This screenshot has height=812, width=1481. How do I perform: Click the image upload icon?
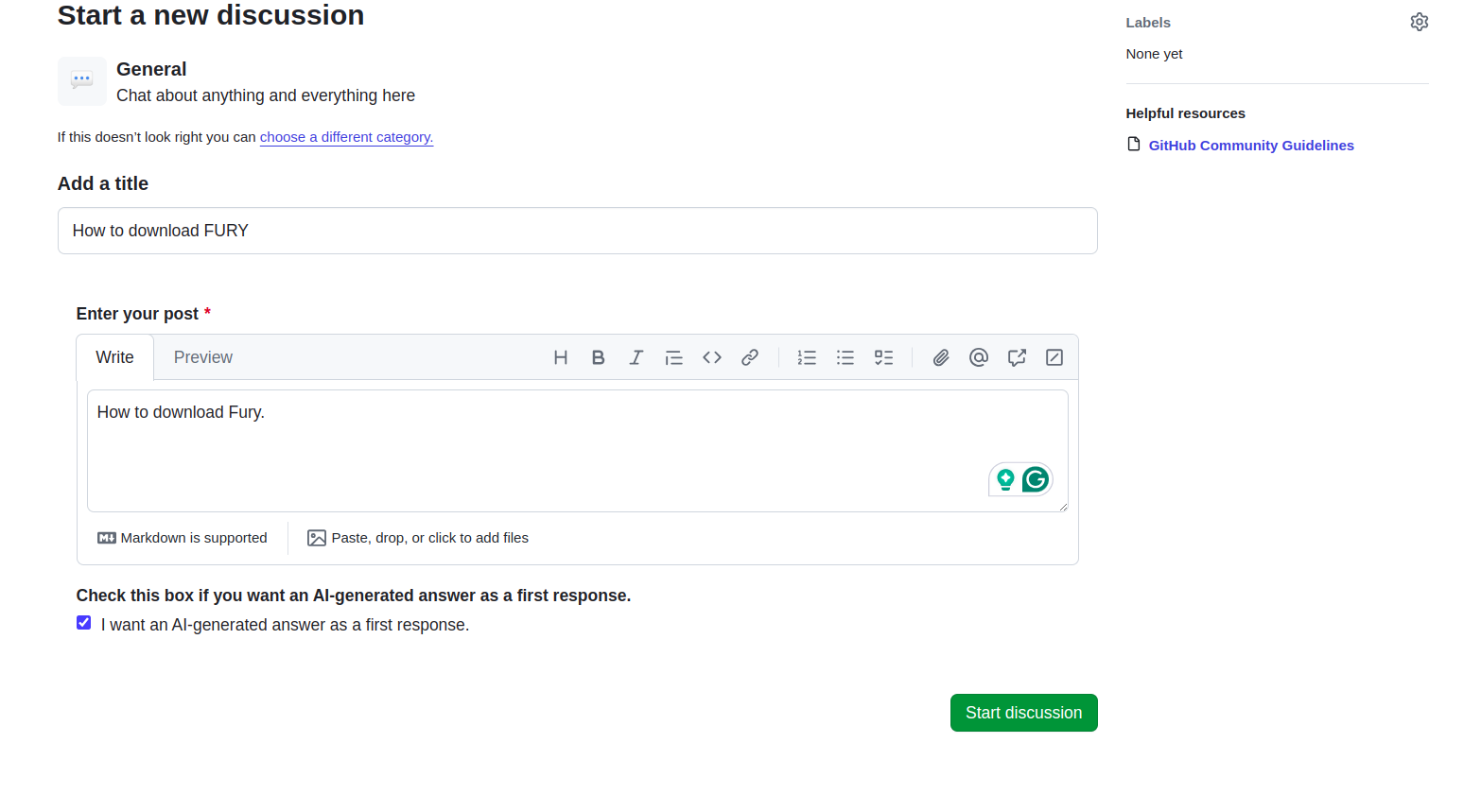(317, 538)
